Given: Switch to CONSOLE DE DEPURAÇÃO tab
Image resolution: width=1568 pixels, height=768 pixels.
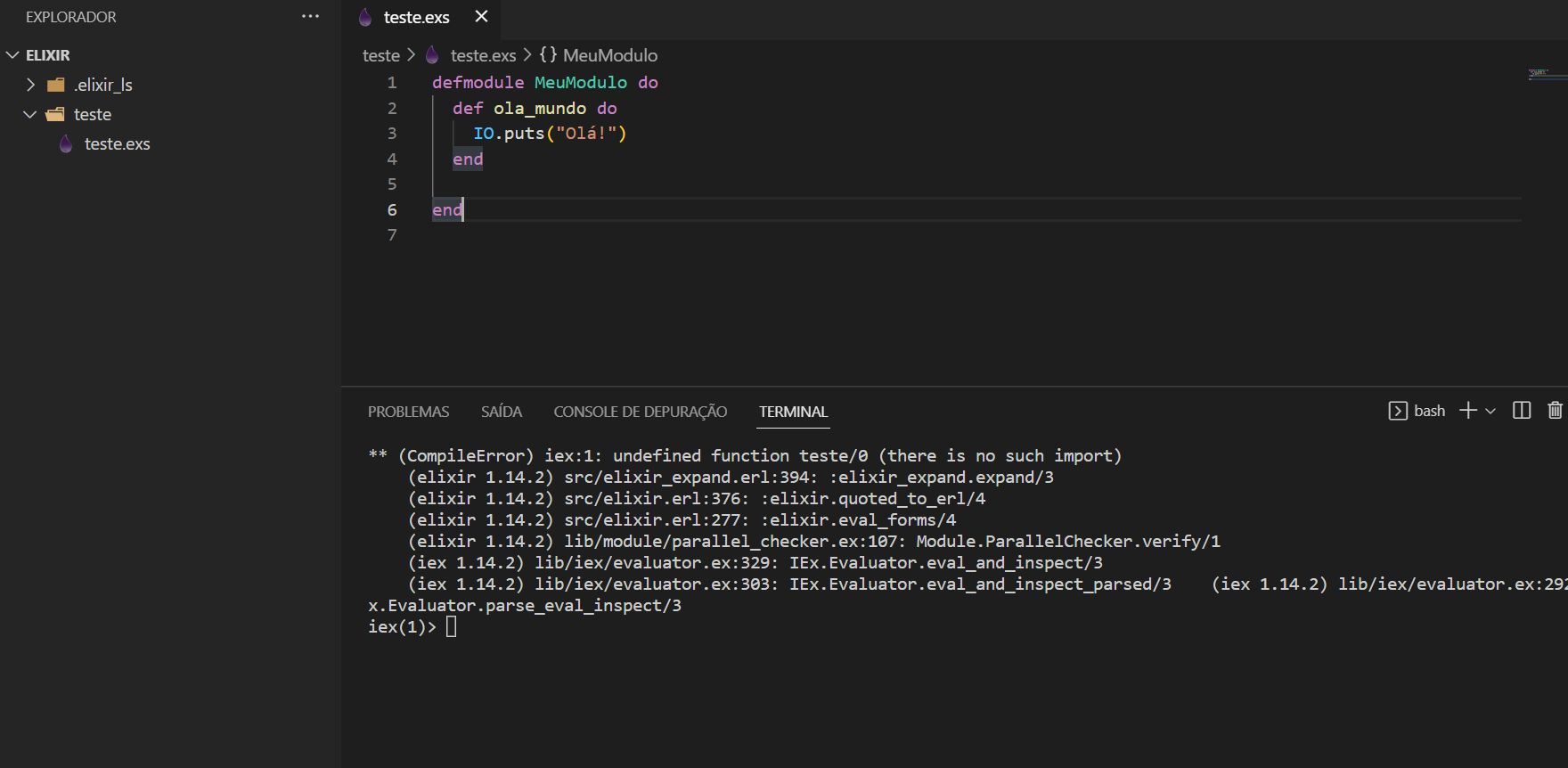Looking at the screenshot, I should coord(641,412).
